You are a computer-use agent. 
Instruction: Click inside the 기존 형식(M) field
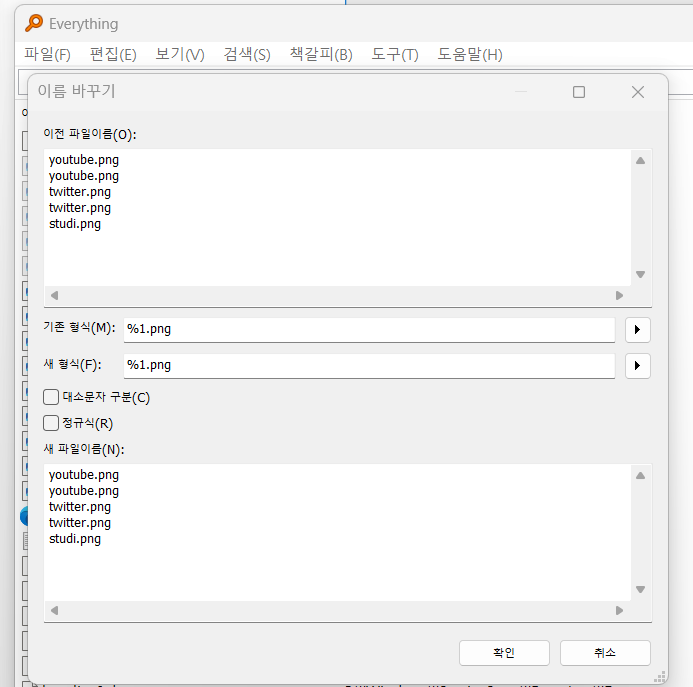pos(369,329)
